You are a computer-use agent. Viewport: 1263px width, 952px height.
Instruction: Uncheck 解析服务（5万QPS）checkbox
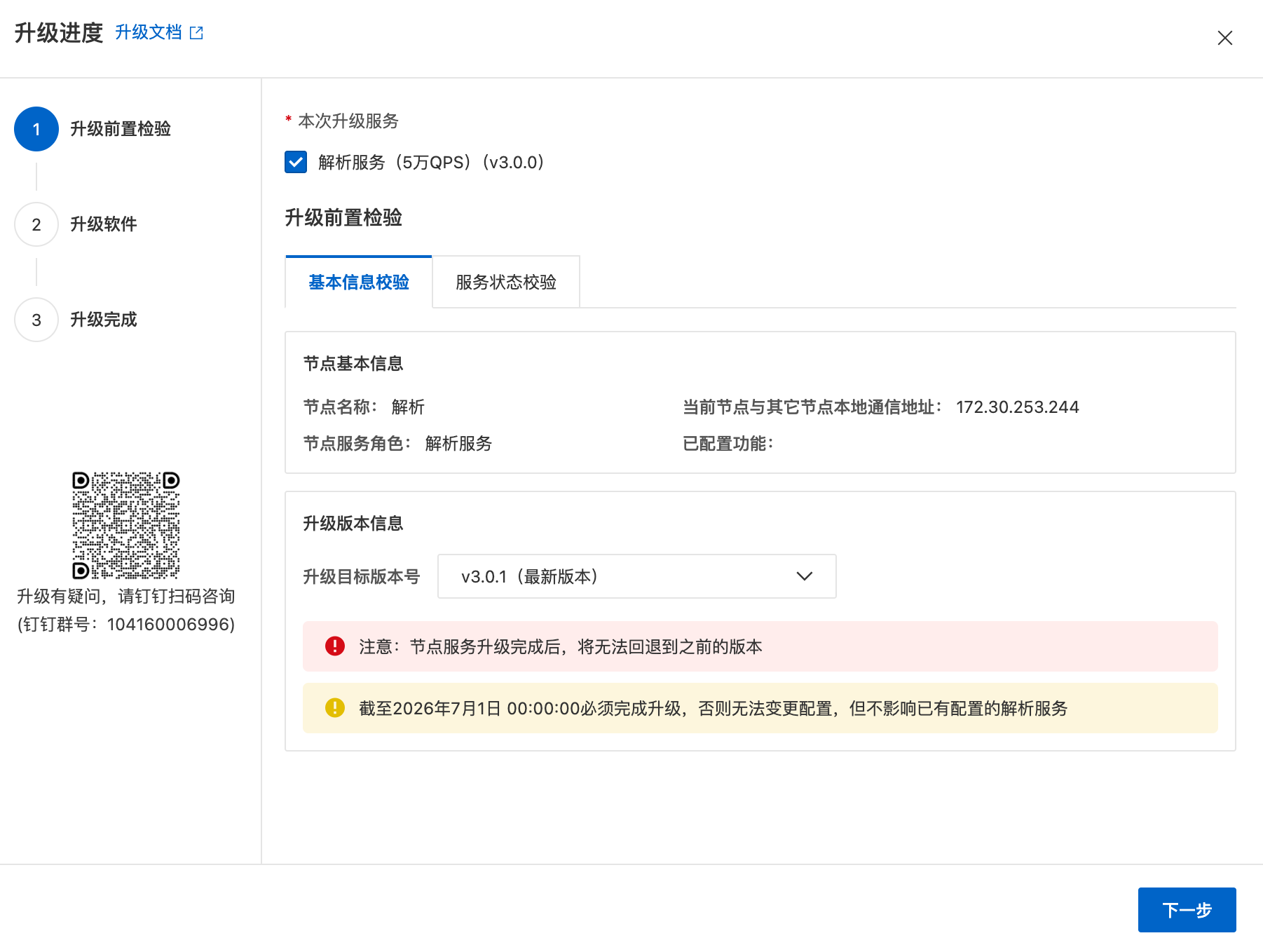(296, 162)
